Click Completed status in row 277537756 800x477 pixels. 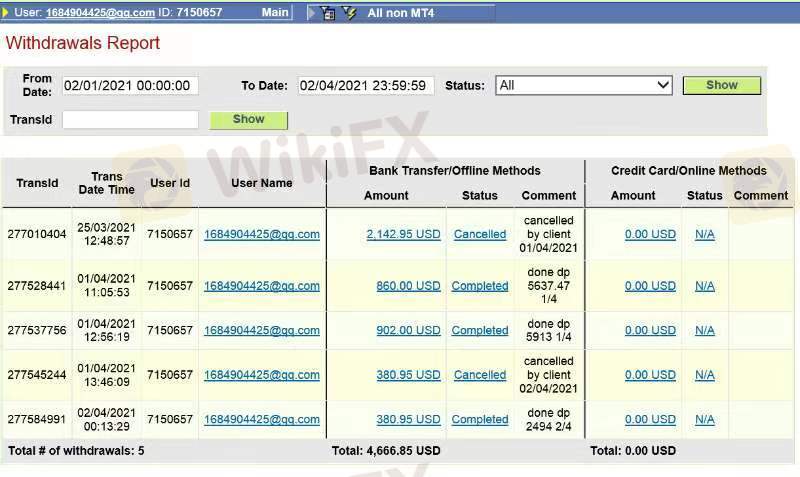tap(480, 330)
